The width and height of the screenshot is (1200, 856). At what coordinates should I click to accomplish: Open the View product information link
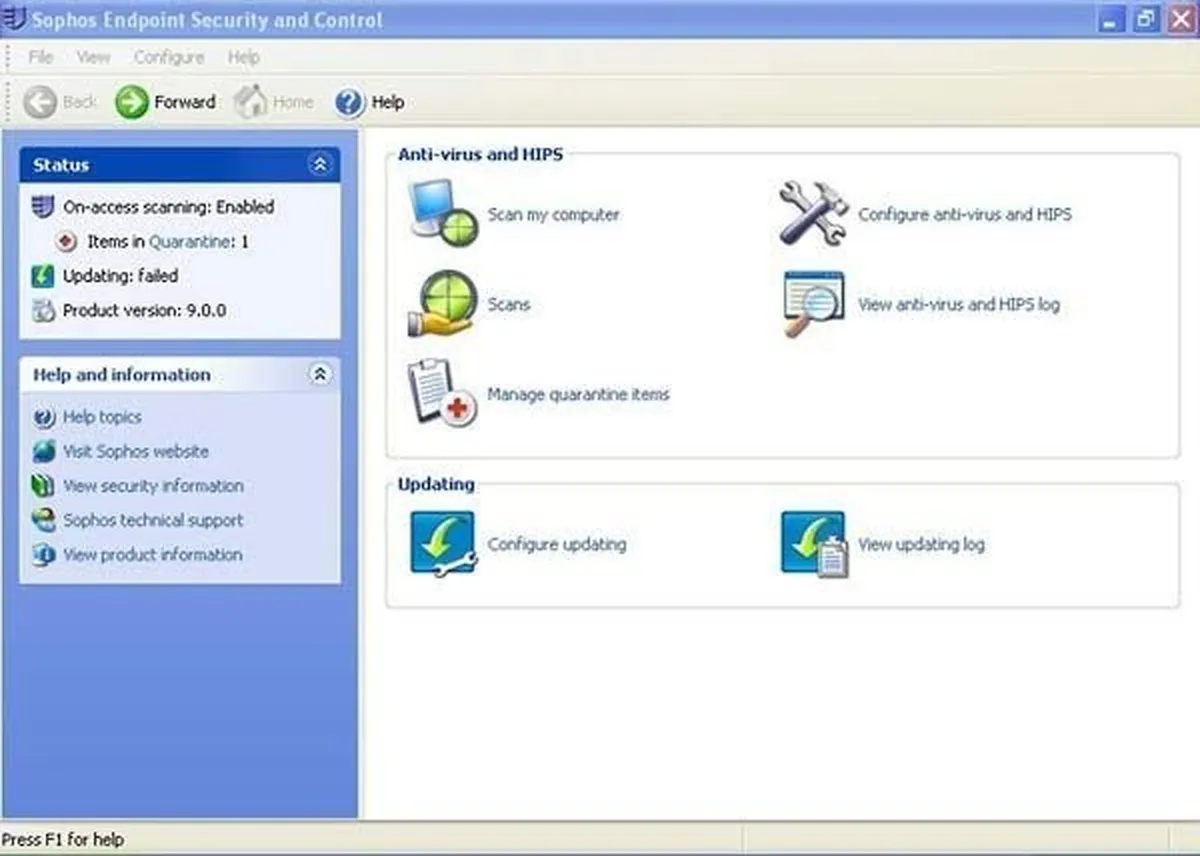pos(153,554)
